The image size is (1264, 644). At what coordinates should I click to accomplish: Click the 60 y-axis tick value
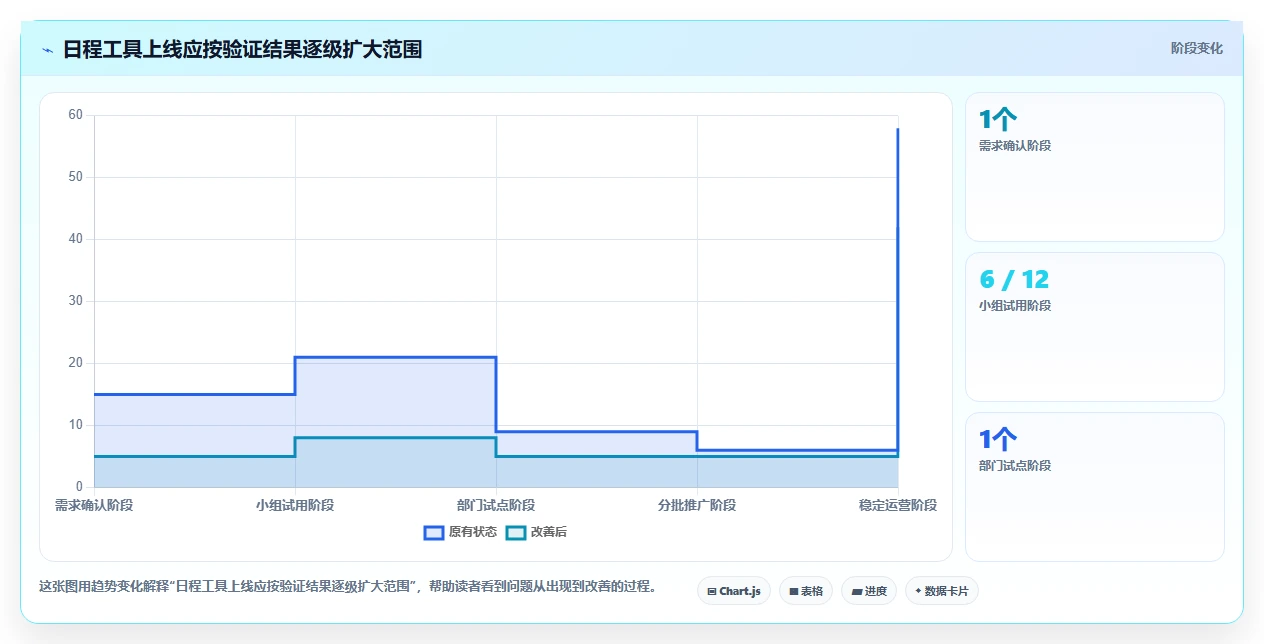75,115
